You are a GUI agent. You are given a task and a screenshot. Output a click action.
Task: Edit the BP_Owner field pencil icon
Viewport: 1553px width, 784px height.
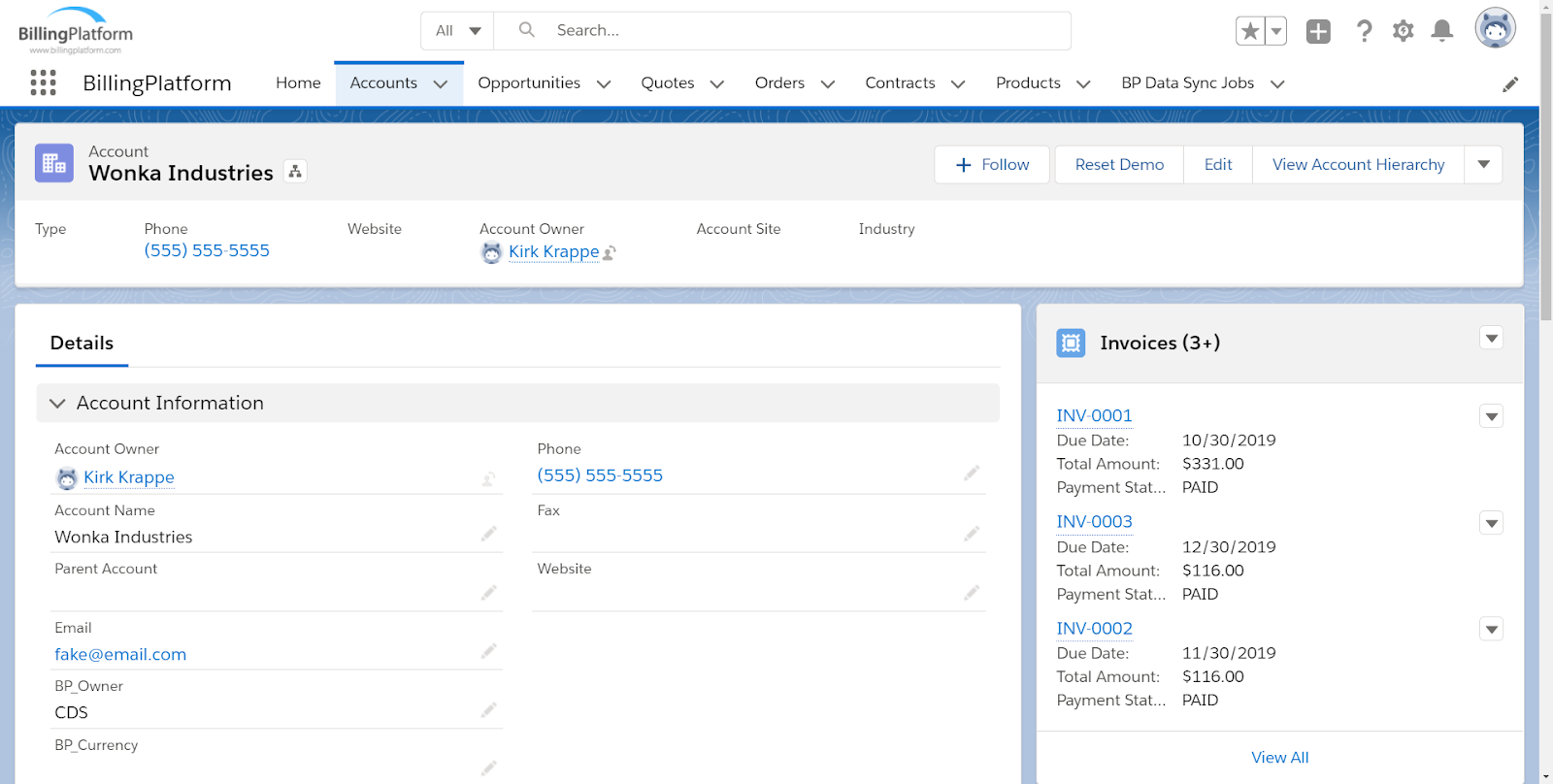coord(489,710)
